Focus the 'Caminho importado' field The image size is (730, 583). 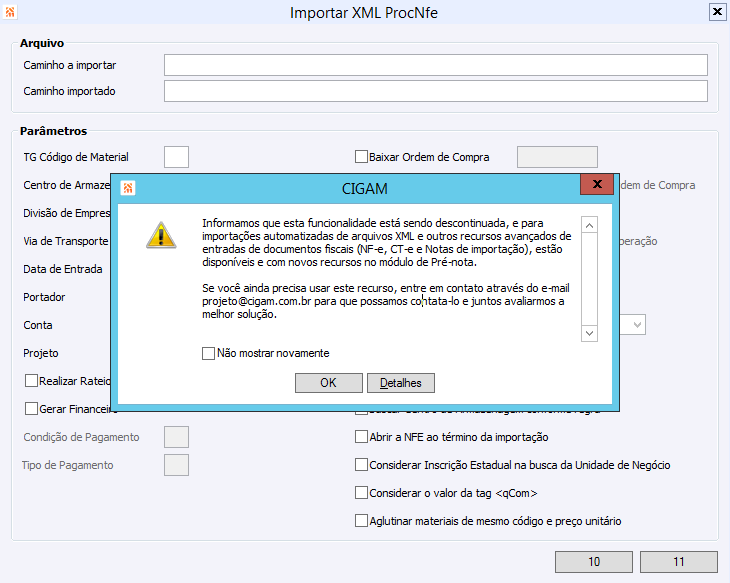[x=436, y=91]
